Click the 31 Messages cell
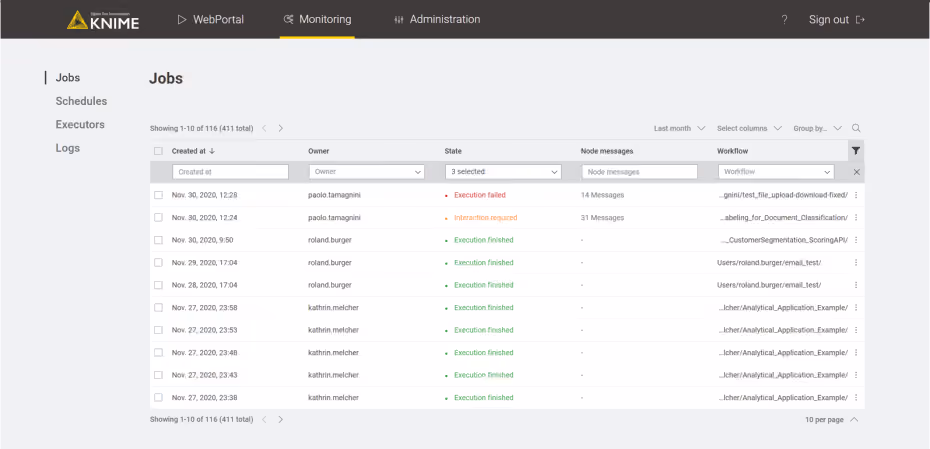 [x=602, y=218]
